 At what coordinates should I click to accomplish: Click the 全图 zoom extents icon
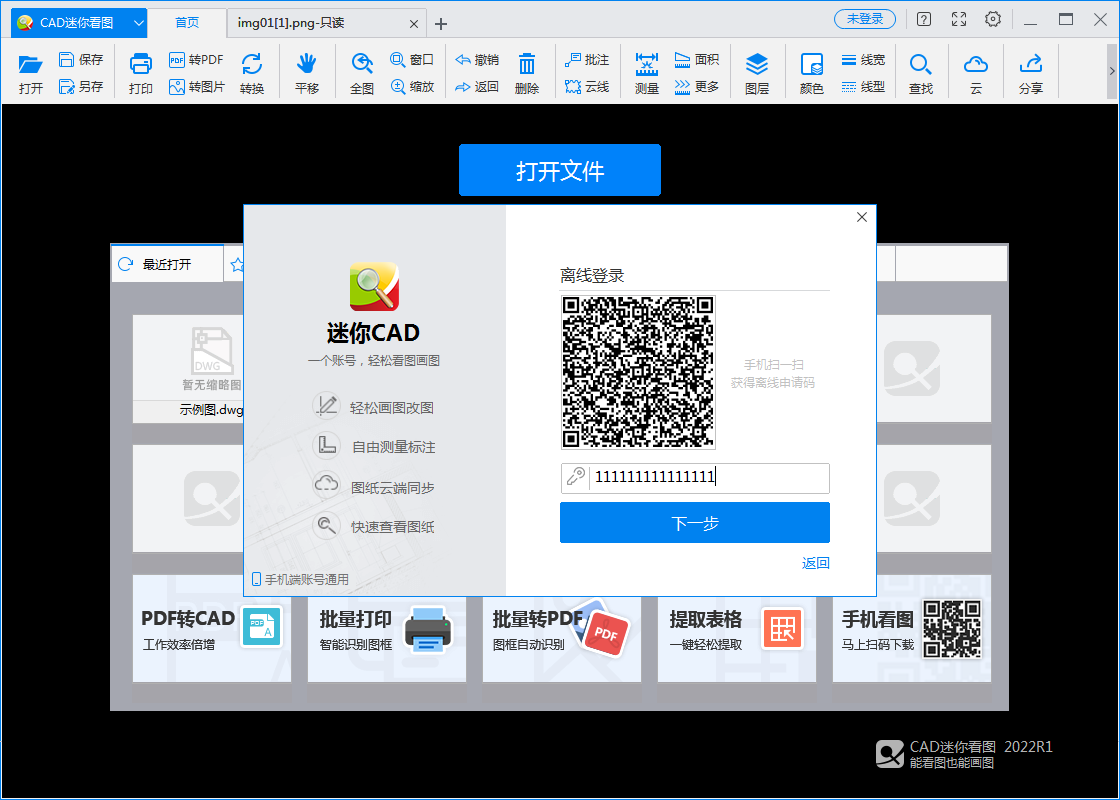pos(362,73)
